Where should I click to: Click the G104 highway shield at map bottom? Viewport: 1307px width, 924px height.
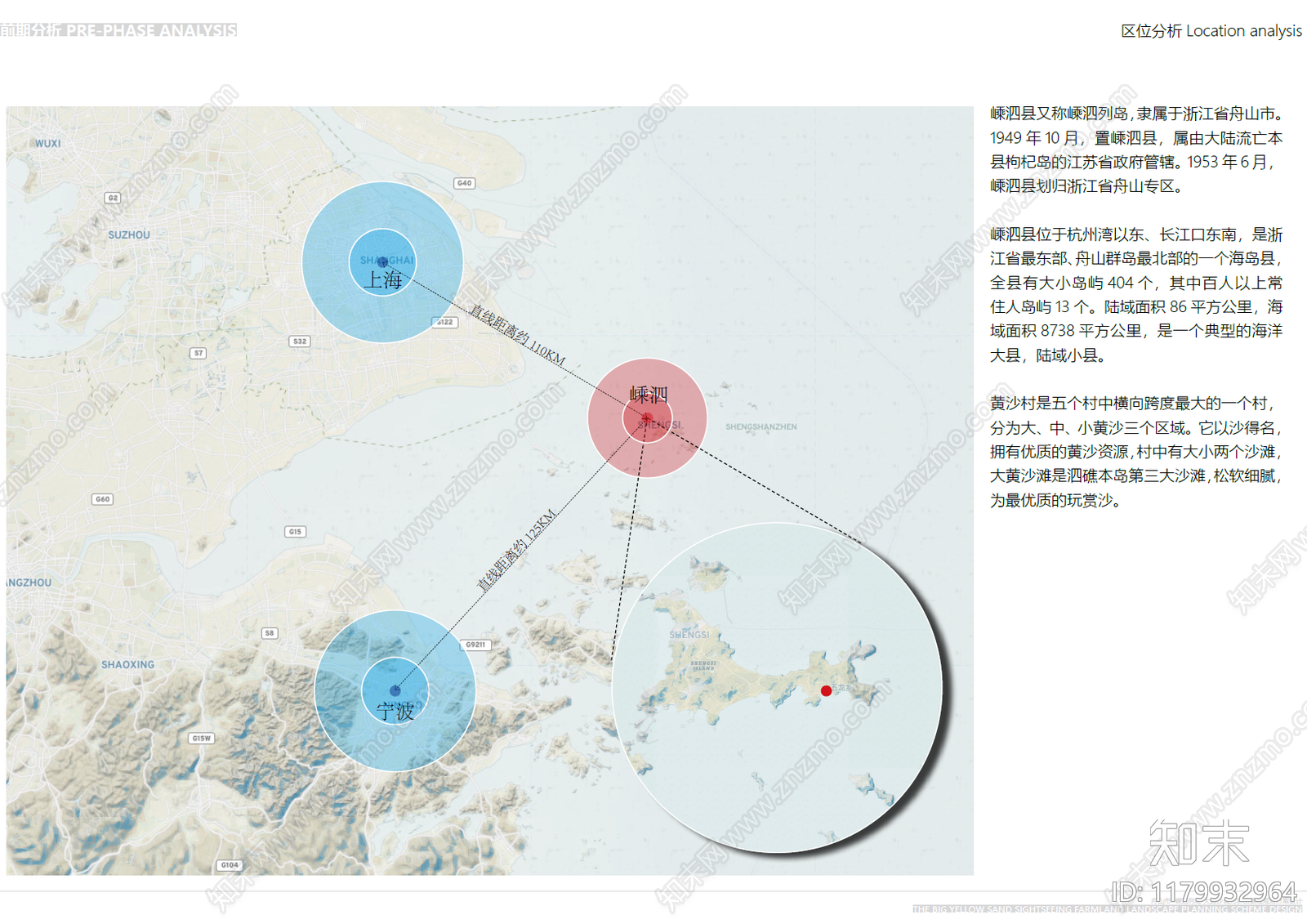(230, 864)
